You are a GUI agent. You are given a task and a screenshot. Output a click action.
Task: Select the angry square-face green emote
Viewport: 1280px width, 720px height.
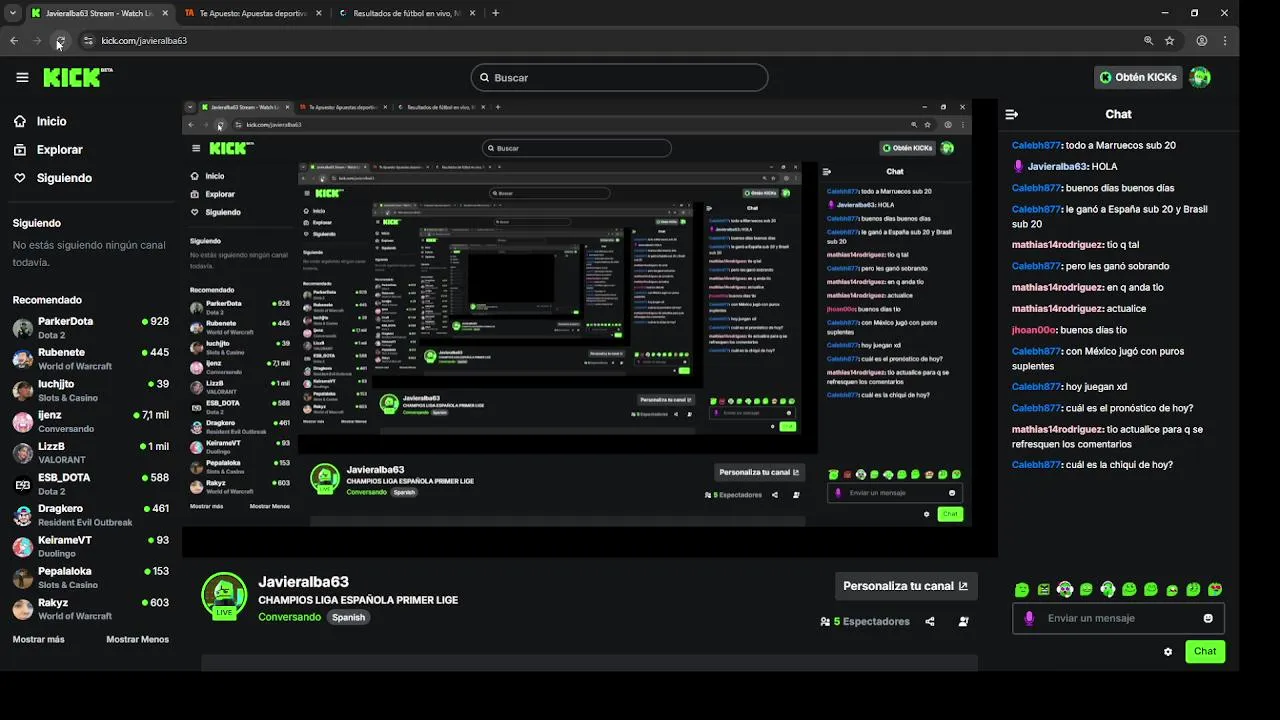point(1043,590)
